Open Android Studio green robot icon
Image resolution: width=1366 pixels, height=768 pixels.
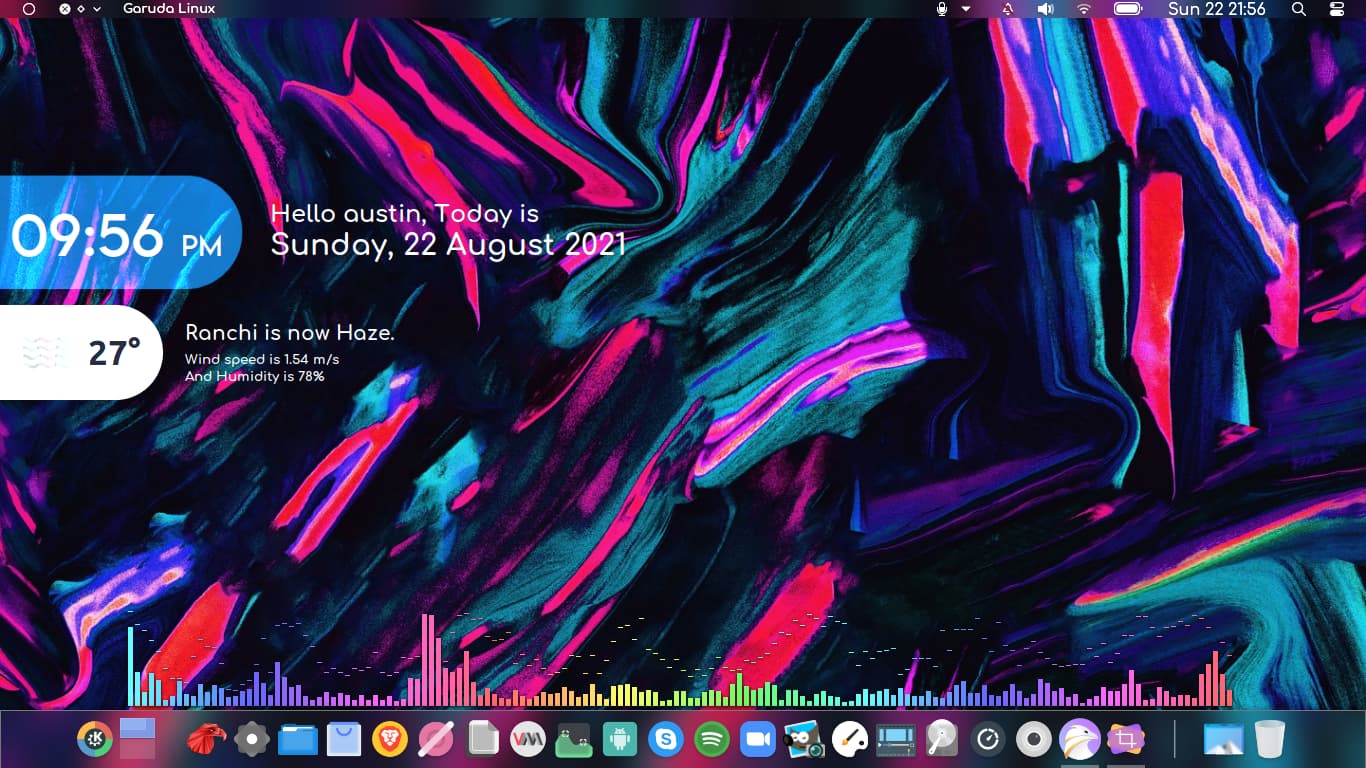pyautogui.click(x=620, y=740)
